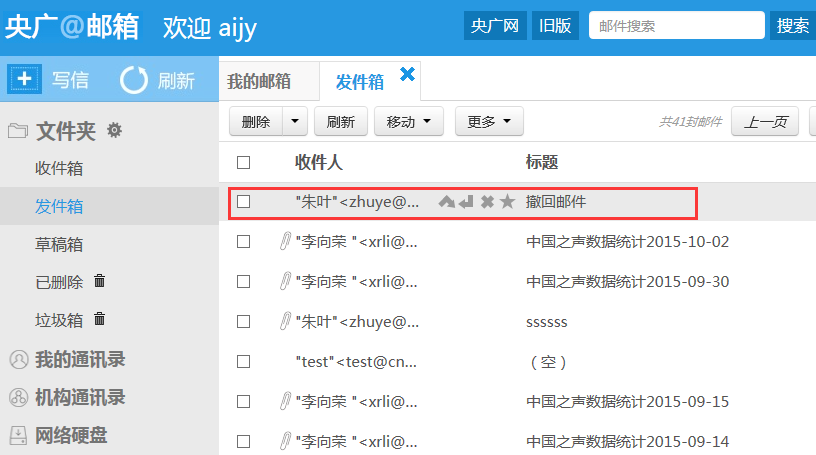Open 机构通讯录 section
The height and width of the screenshot is (455, 816).
[x=80, y=398]
